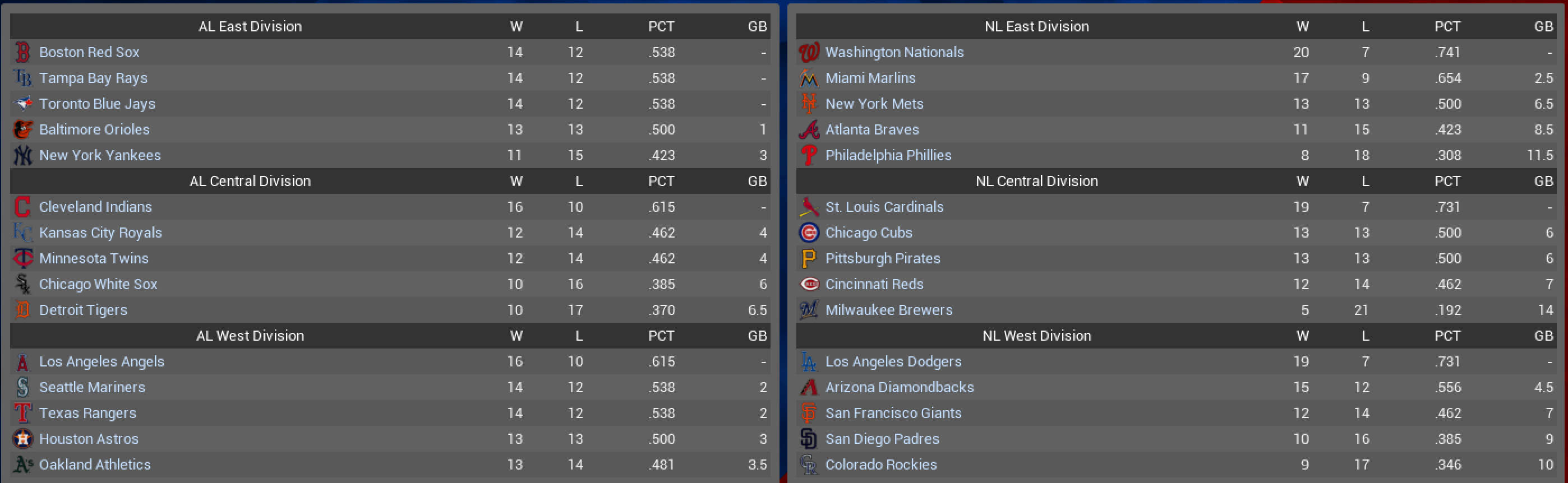Open the St. Louis Cardinals team link

pyautogui.click(x=884, y=207)
